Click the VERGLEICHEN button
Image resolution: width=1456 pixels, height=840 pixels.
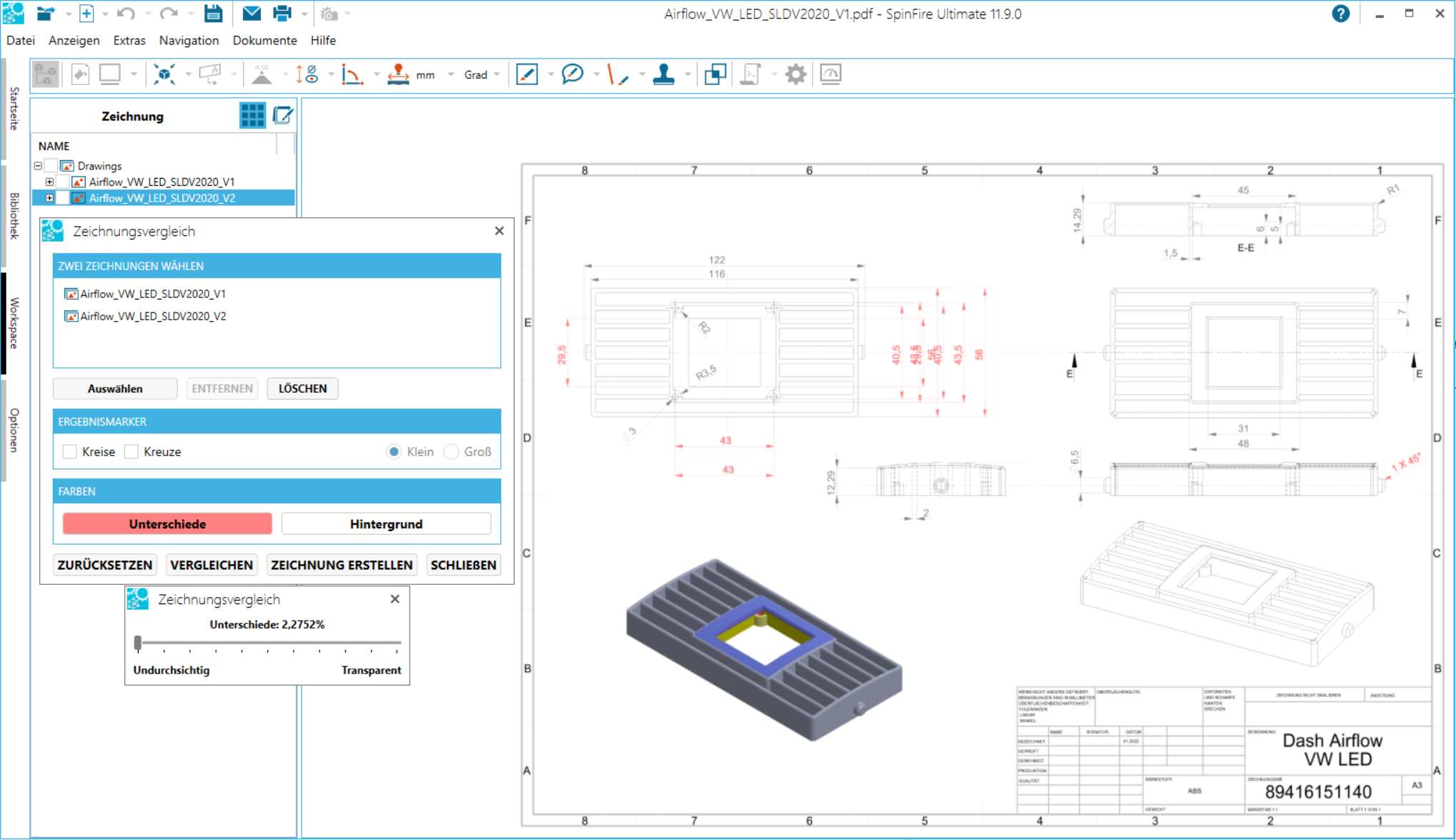click(212, 565)
